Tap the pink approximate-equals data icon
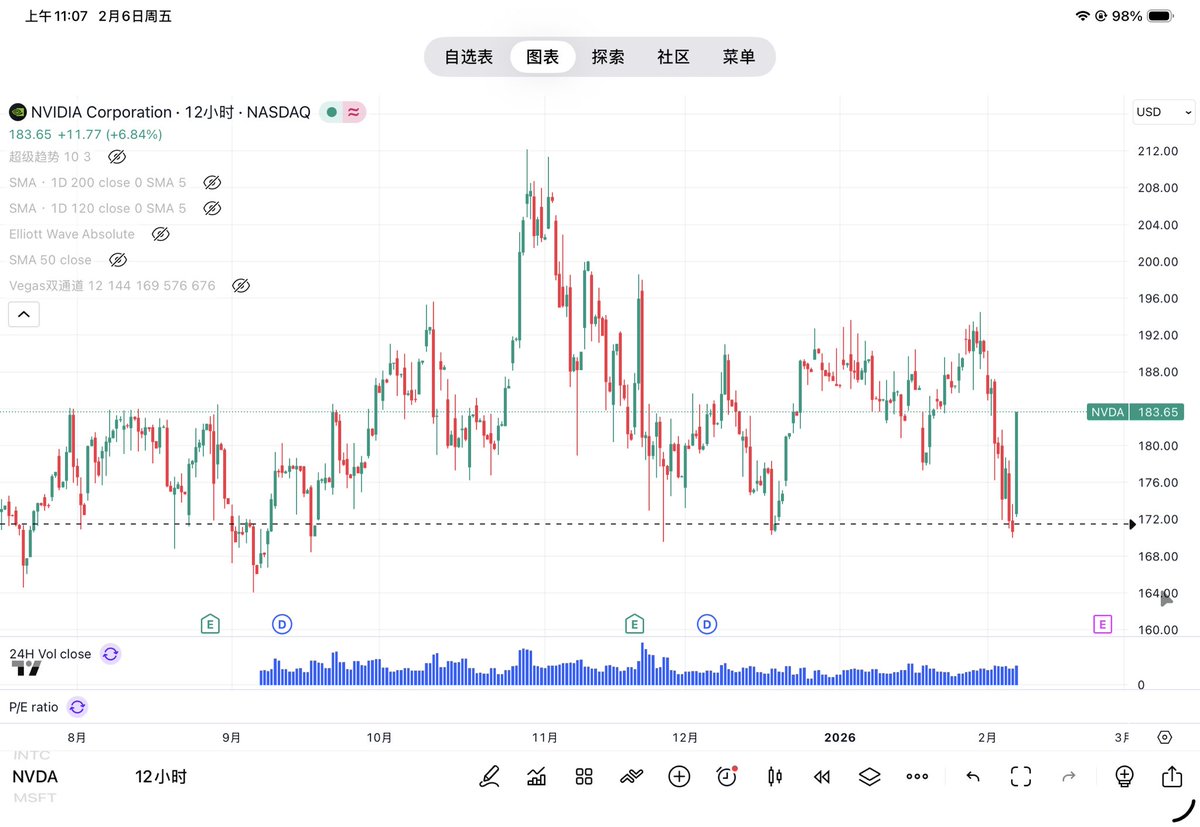The image size is (1200, 827). point(354,112)
